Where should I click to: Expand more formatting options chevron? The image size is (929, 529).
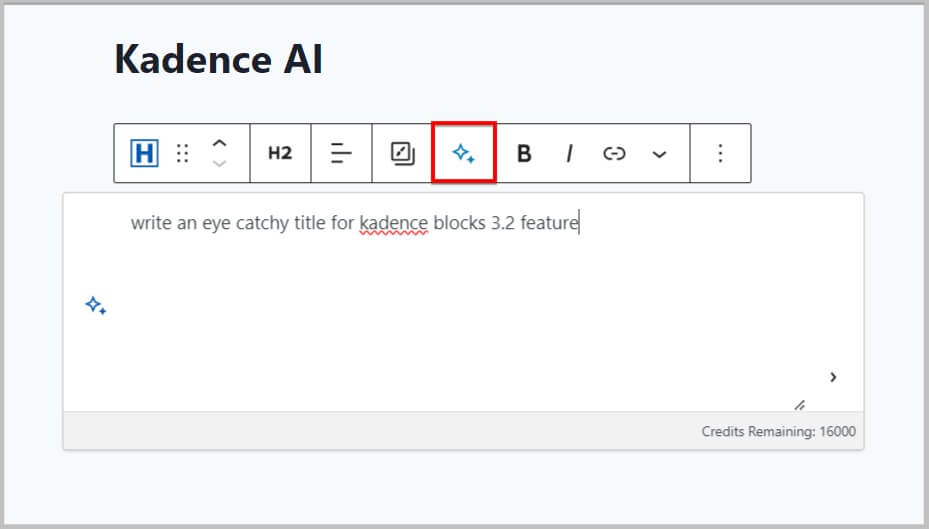[659, 154]
